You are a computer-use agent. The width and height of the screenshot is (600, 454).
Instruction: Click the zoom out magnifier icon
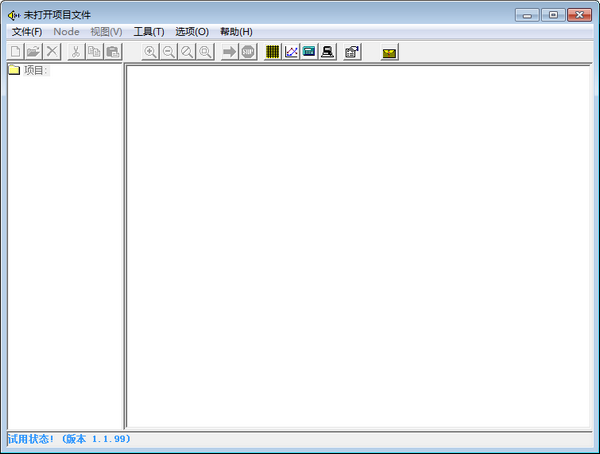(169, 52)
